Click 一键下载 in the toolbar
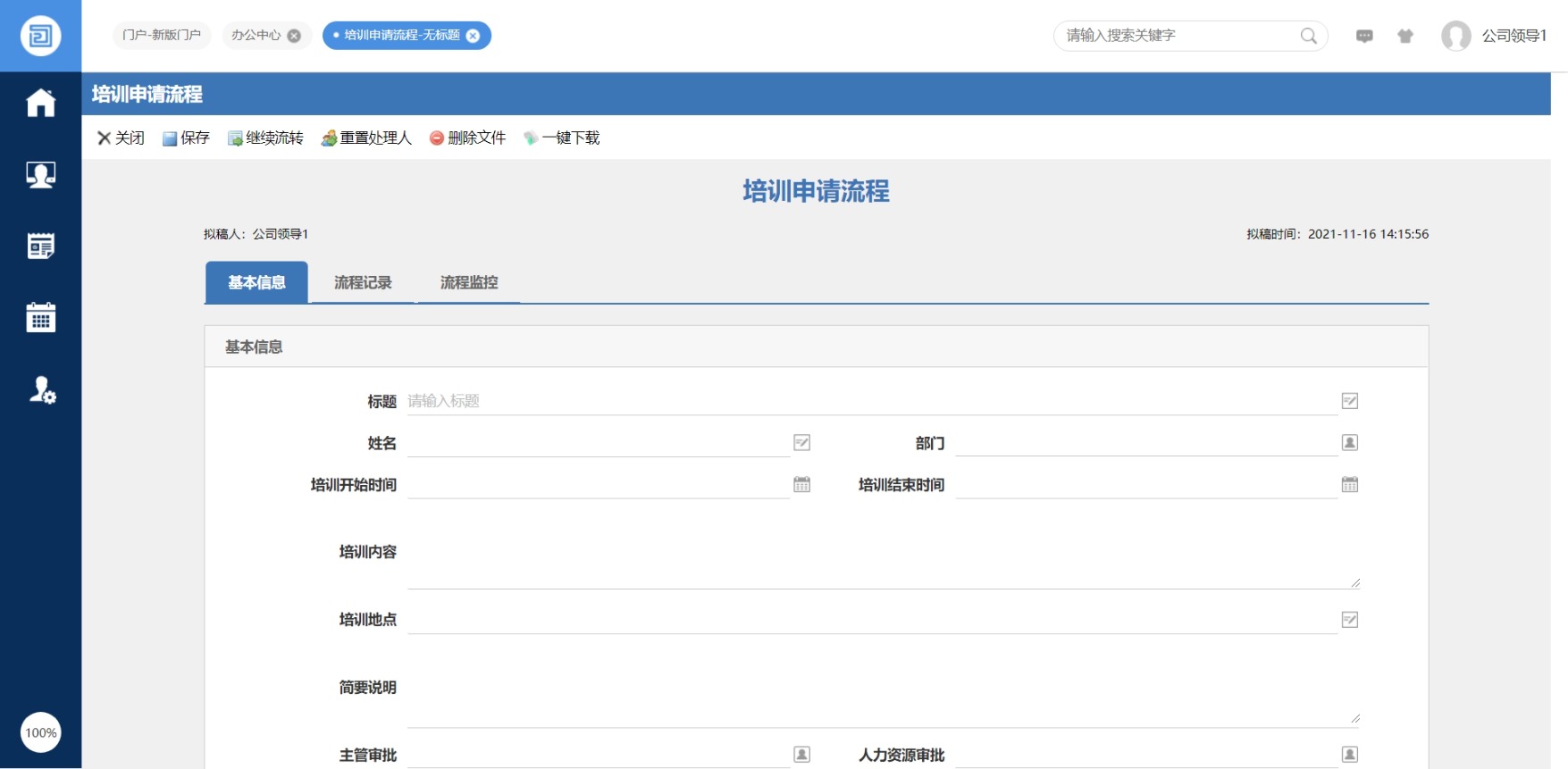The height and width of the screenshot is (769, 1568). 561,138
